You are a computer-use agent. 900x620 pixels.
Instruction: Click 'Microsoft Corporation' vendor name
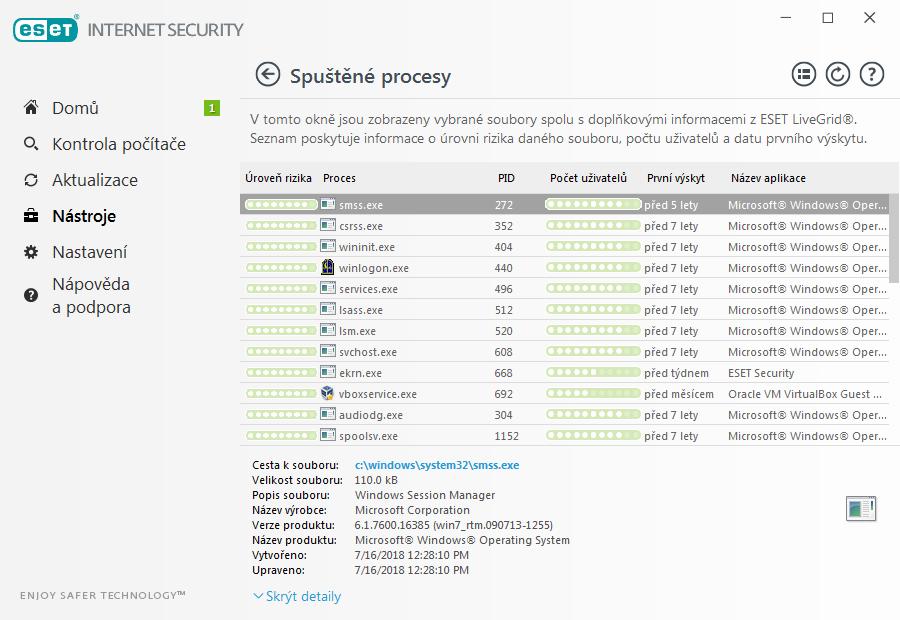point(412,510)
